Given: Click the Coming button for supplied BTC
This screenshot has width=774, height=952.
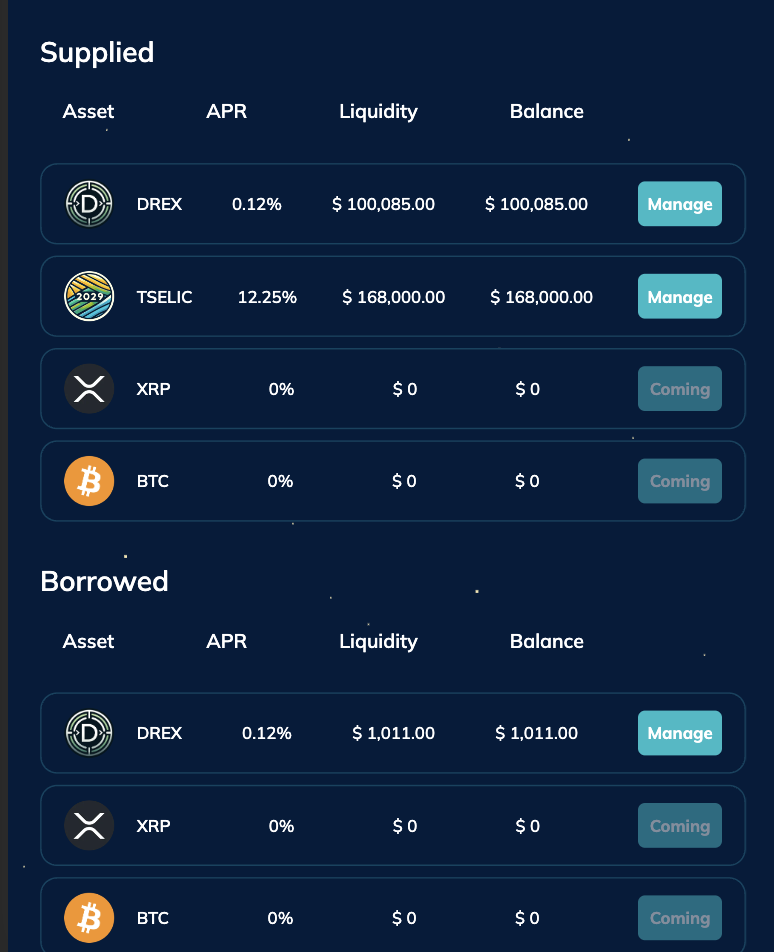Looking at the screenshot, I should pos(679,481).
